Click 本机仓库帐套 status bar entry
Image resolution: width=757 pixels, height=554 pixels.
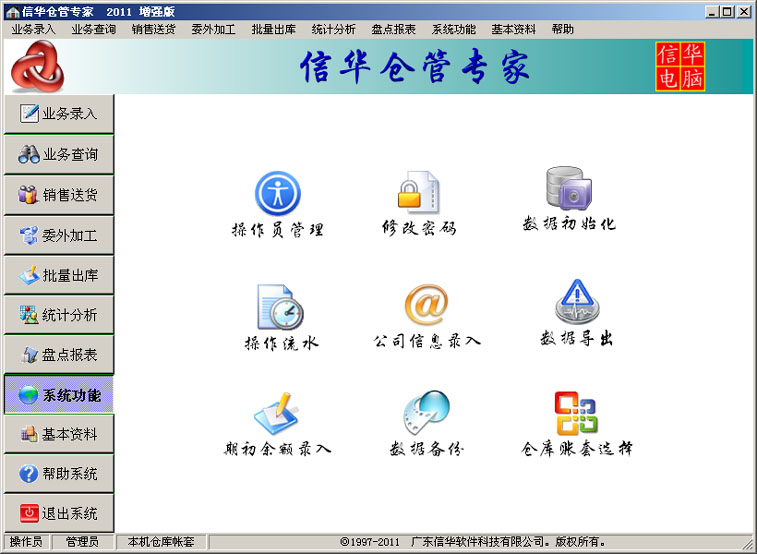(x=161, y=542)
